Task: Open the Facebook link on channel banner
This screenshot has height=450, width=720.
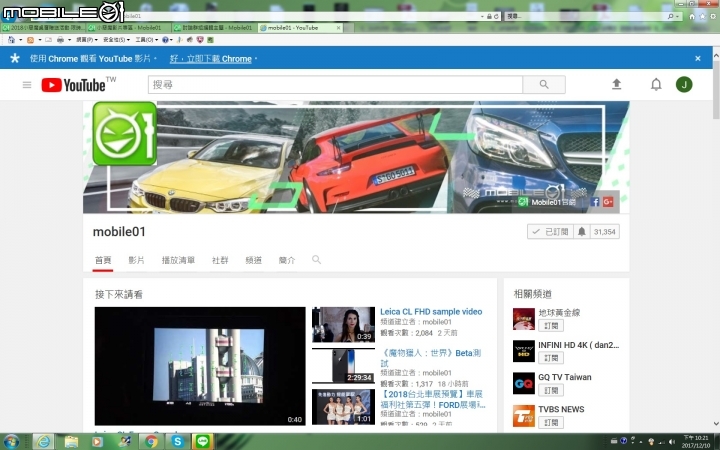Action: tap(595, 202)
